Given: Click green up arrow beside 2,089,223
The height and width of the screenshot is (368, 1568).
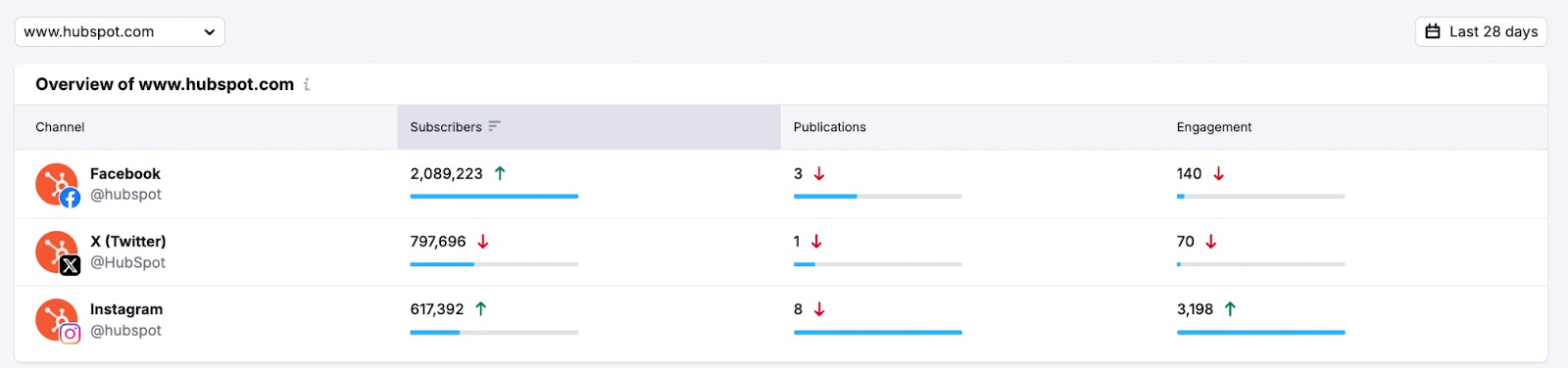Looking at the screenshot, I should click(x=500, y=173).
